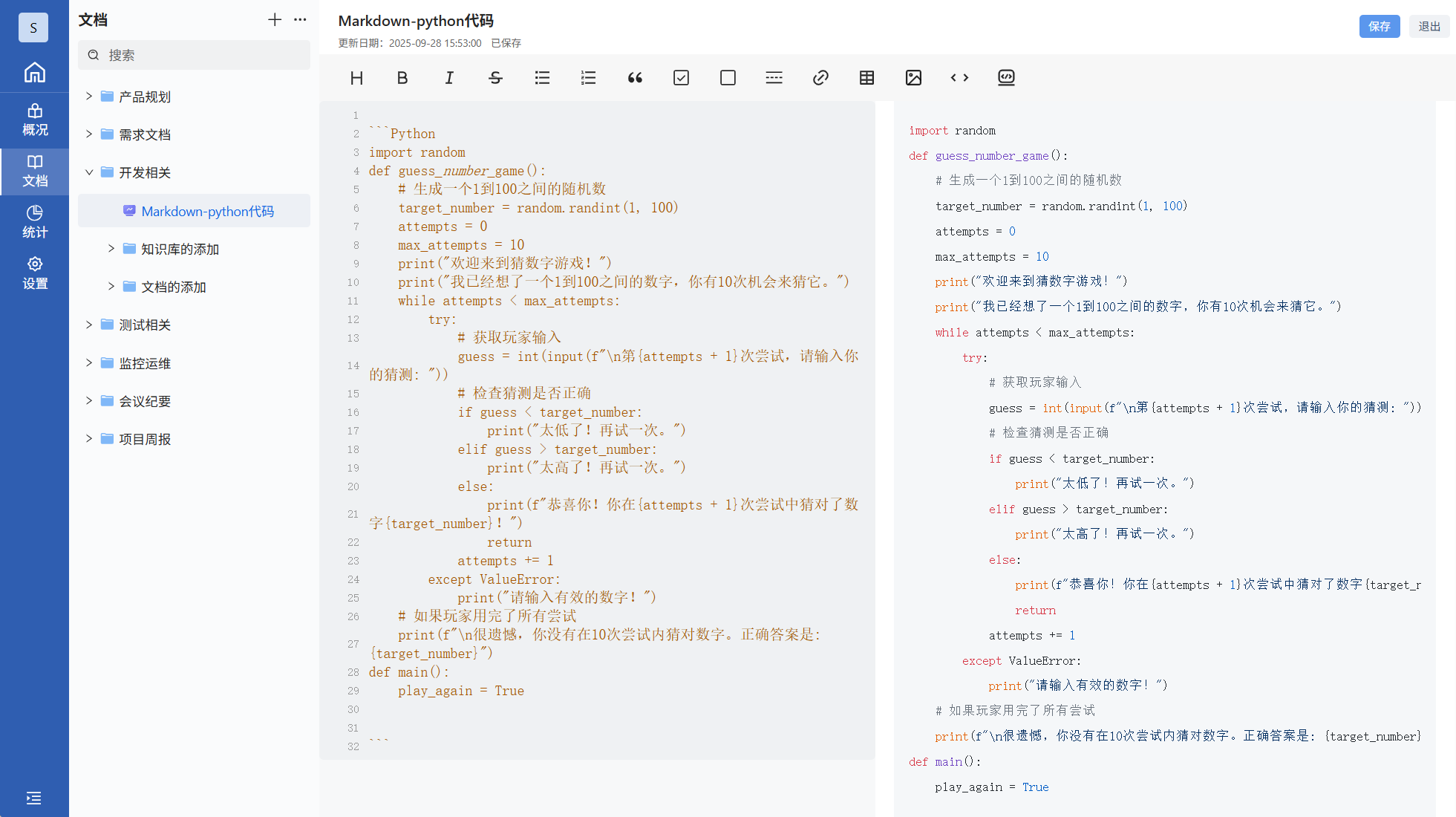
Task: Click the strikethrough icon
Action: coord(495,78)
